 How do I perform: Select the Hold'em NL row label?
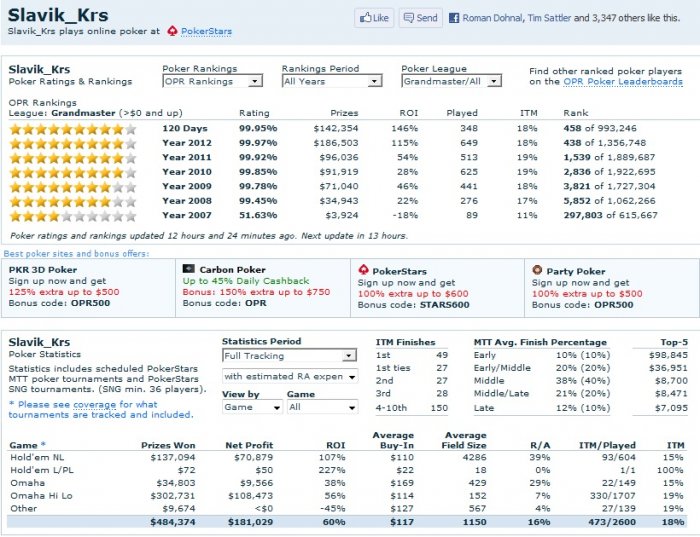coord(37,457)
